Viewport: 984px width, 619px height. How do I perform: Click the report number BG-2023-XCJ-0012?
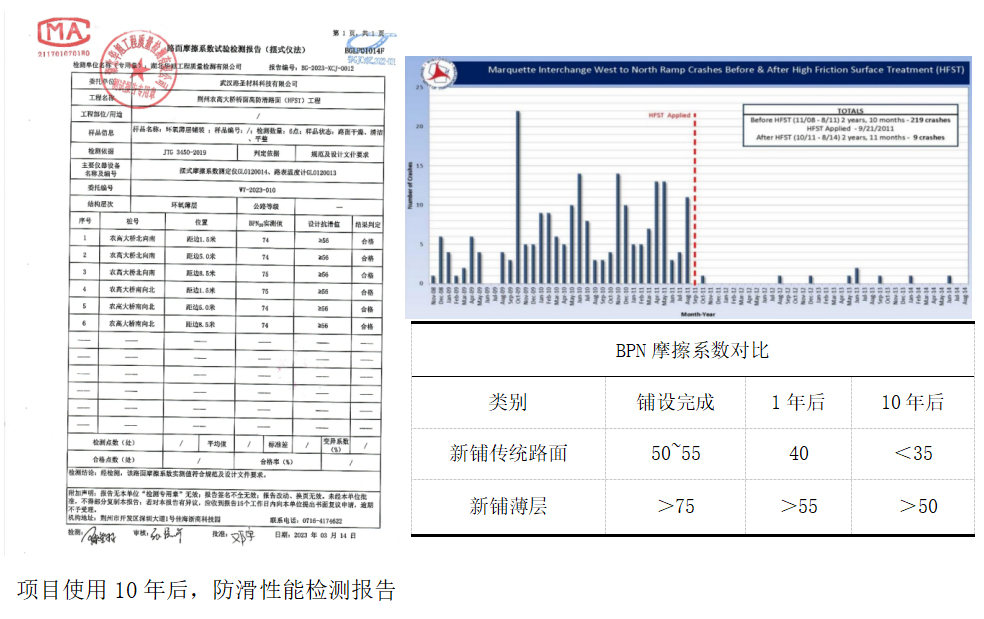312,68
